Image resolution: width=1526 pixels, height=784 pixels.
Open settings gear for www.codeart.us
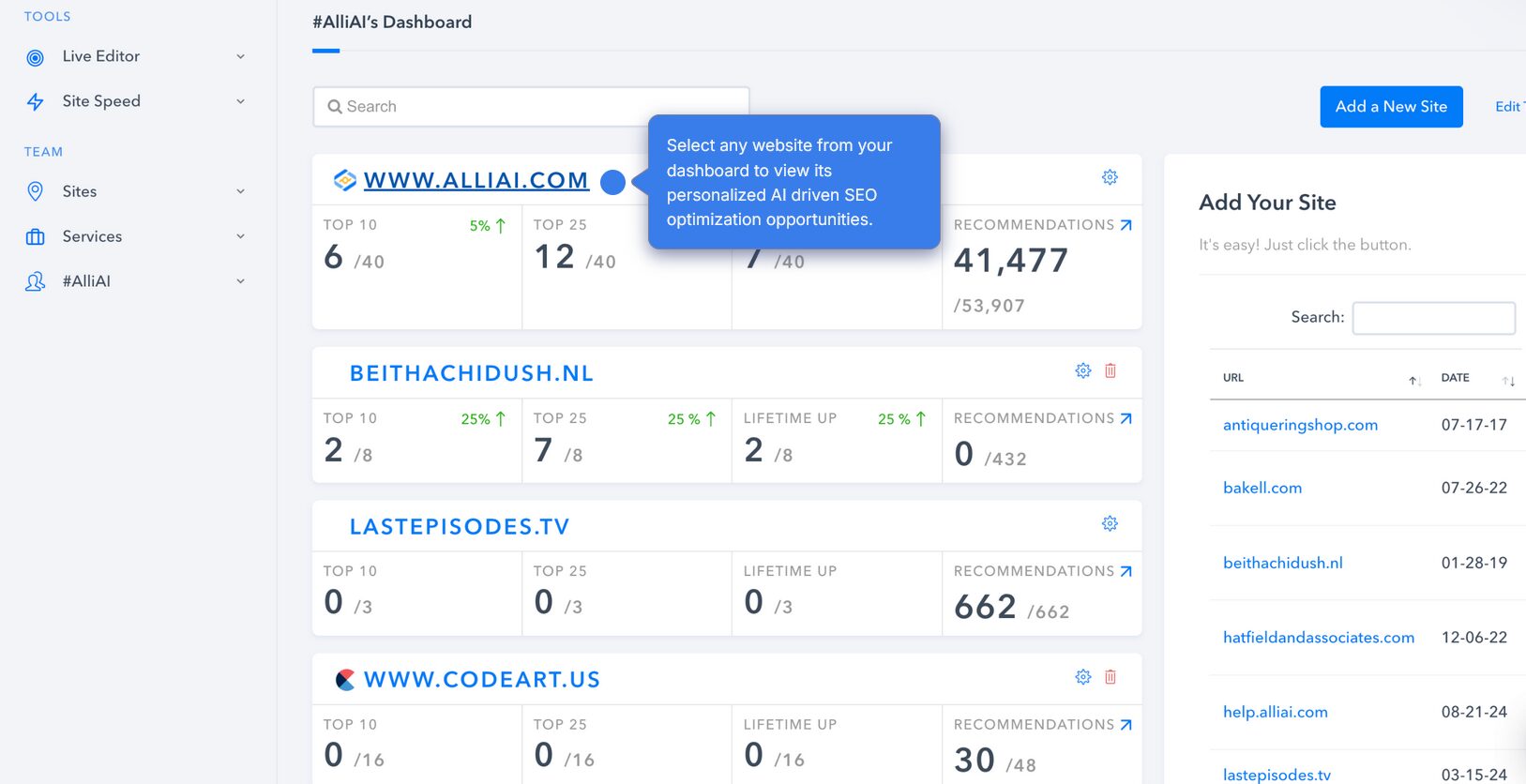[x=1083, y=677]
